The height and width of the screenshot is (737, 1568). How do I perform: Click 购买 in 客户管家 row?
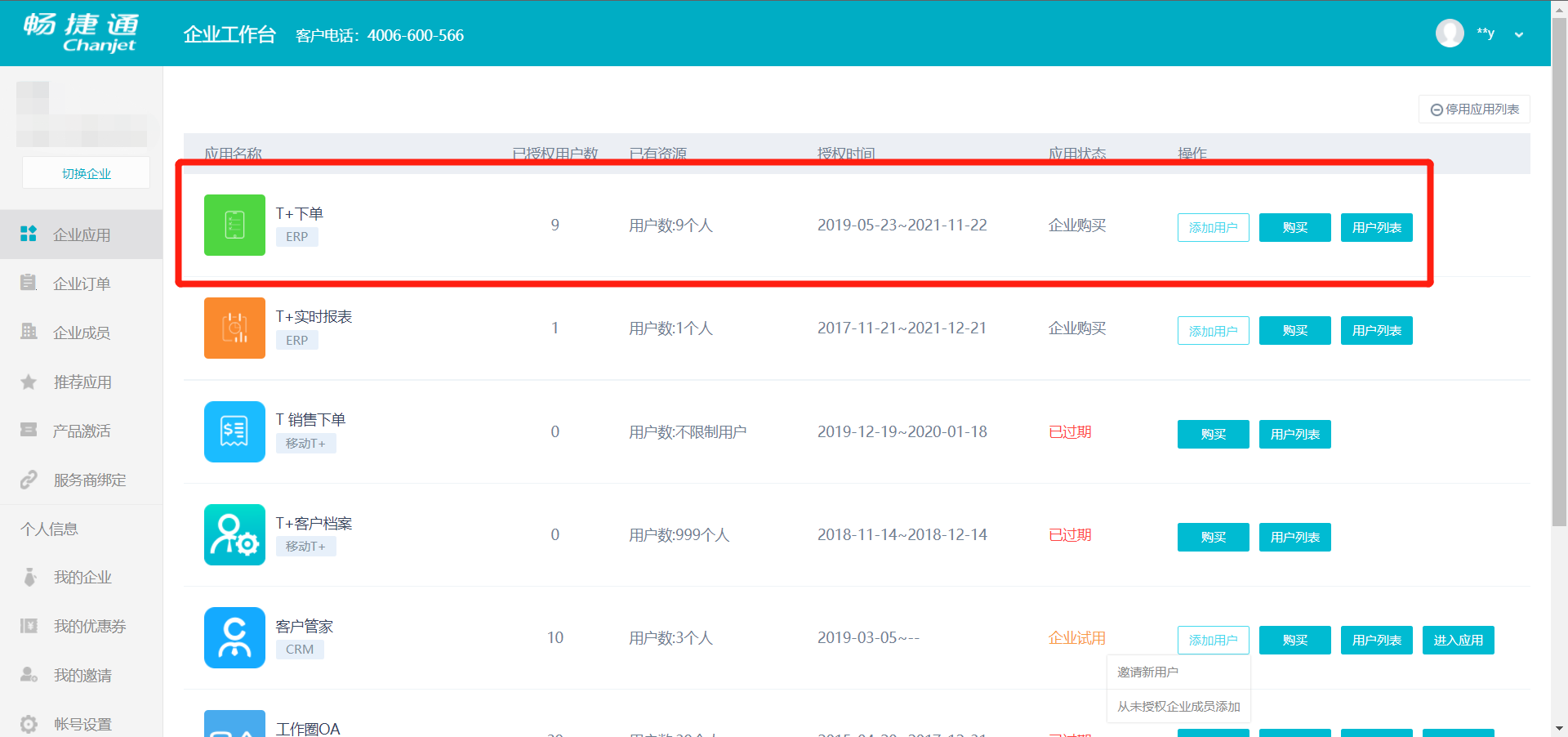pyautogui.click(x=1294, y=640)
